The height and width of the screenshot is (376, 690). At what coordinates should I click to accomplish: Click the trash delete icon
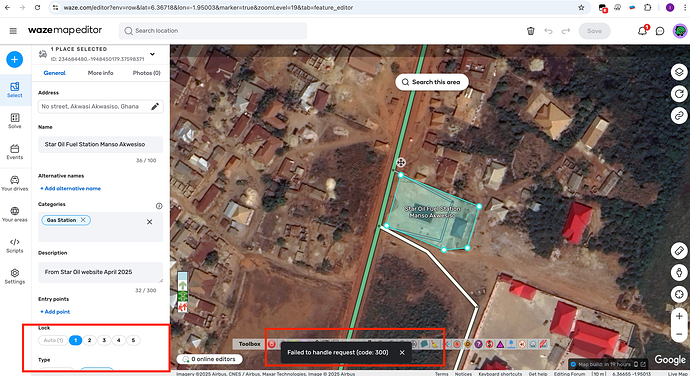(x=531, y=31)
